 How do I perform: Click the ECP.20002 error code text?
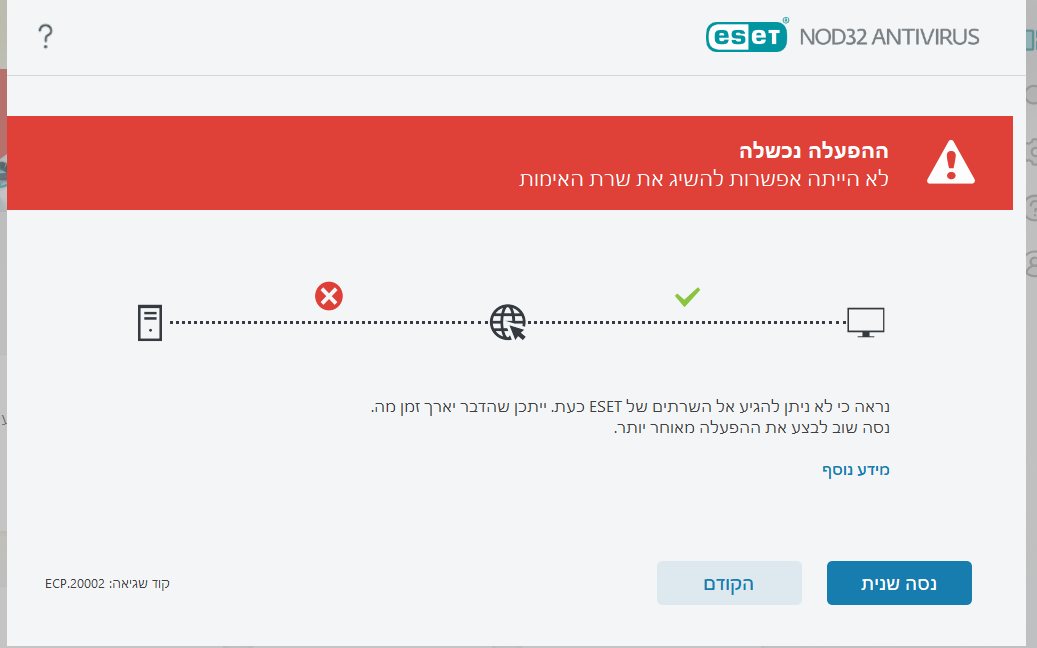pos(107,583)
